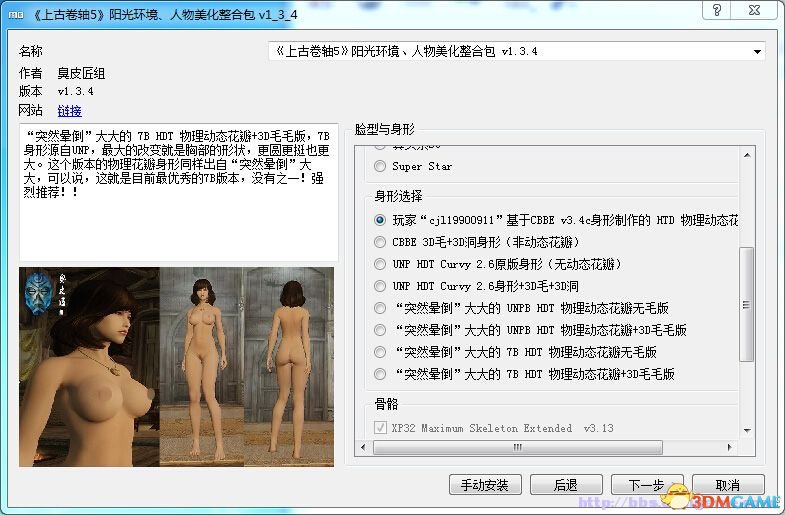Click the vertical scrollbar thumb in options
785x515 pixels.
(746, 304)
